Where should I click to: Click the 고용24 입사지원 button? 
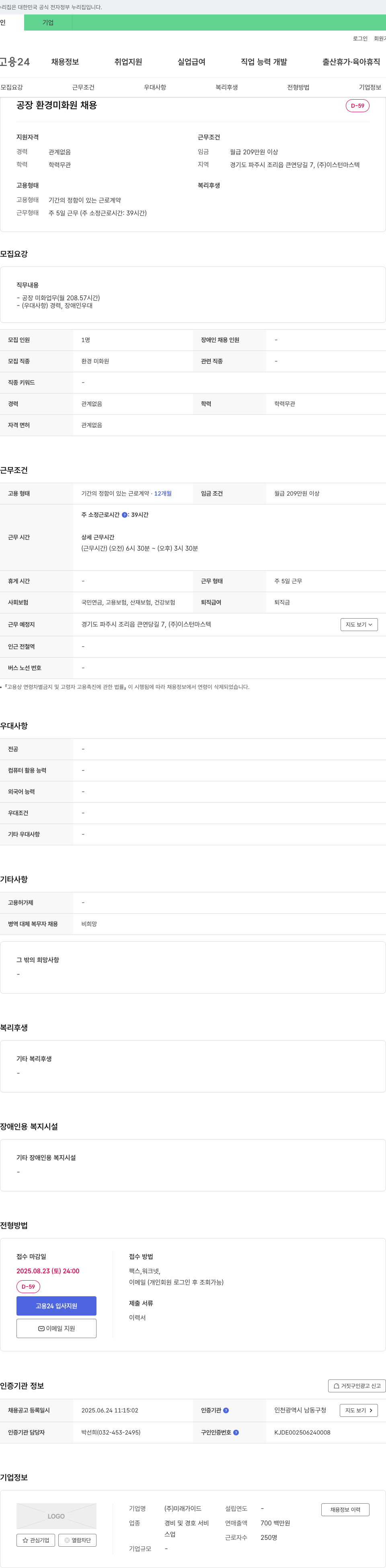click(x=56, y=1306)
